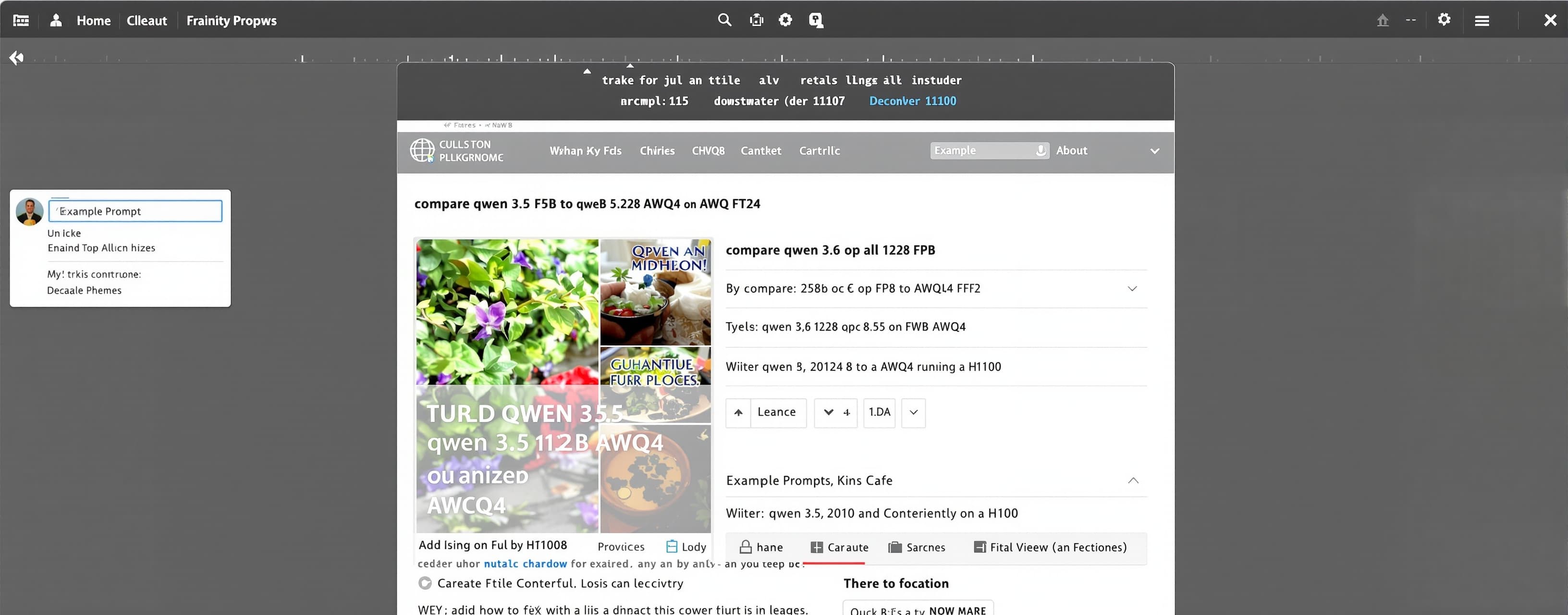Open the Chiries nav item
The height and width of the screenshot is (615, 1568).
tap(657, 150)
